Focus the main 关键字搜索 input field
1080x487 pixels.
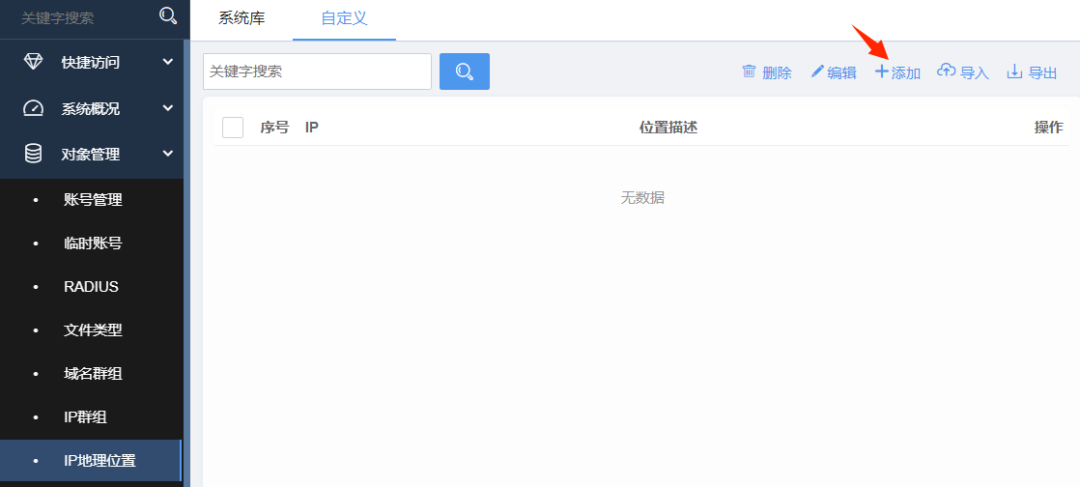point(318,72)
